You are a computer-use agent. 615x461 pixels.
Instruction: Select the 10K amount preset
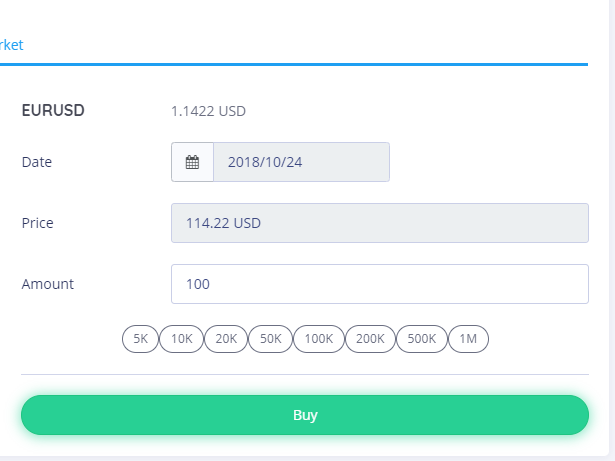click(182, 339)
